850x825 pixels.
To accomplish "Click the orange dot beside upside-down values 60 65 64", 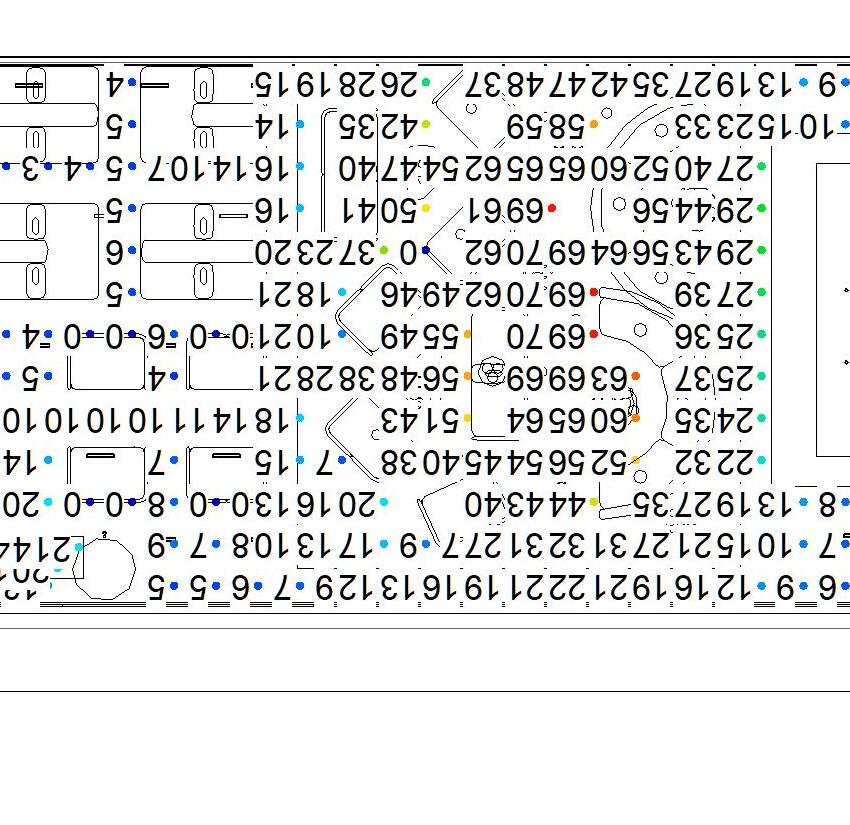I will click(x=635, y=418).
